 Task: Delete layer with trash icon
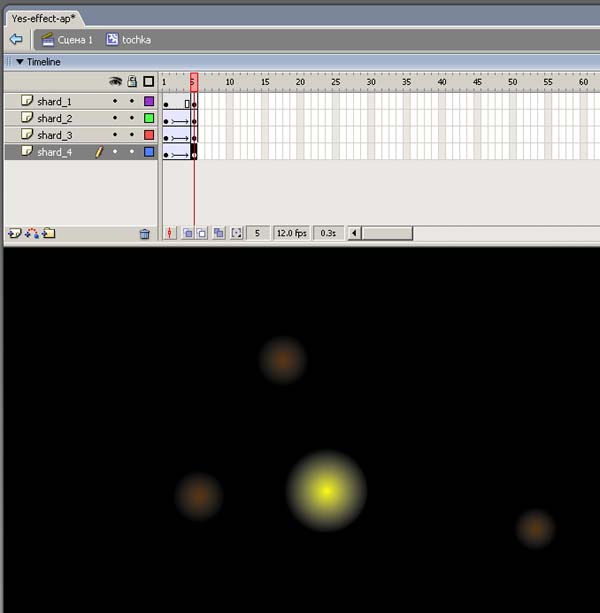pyautogui.click(x=145, y=233)
